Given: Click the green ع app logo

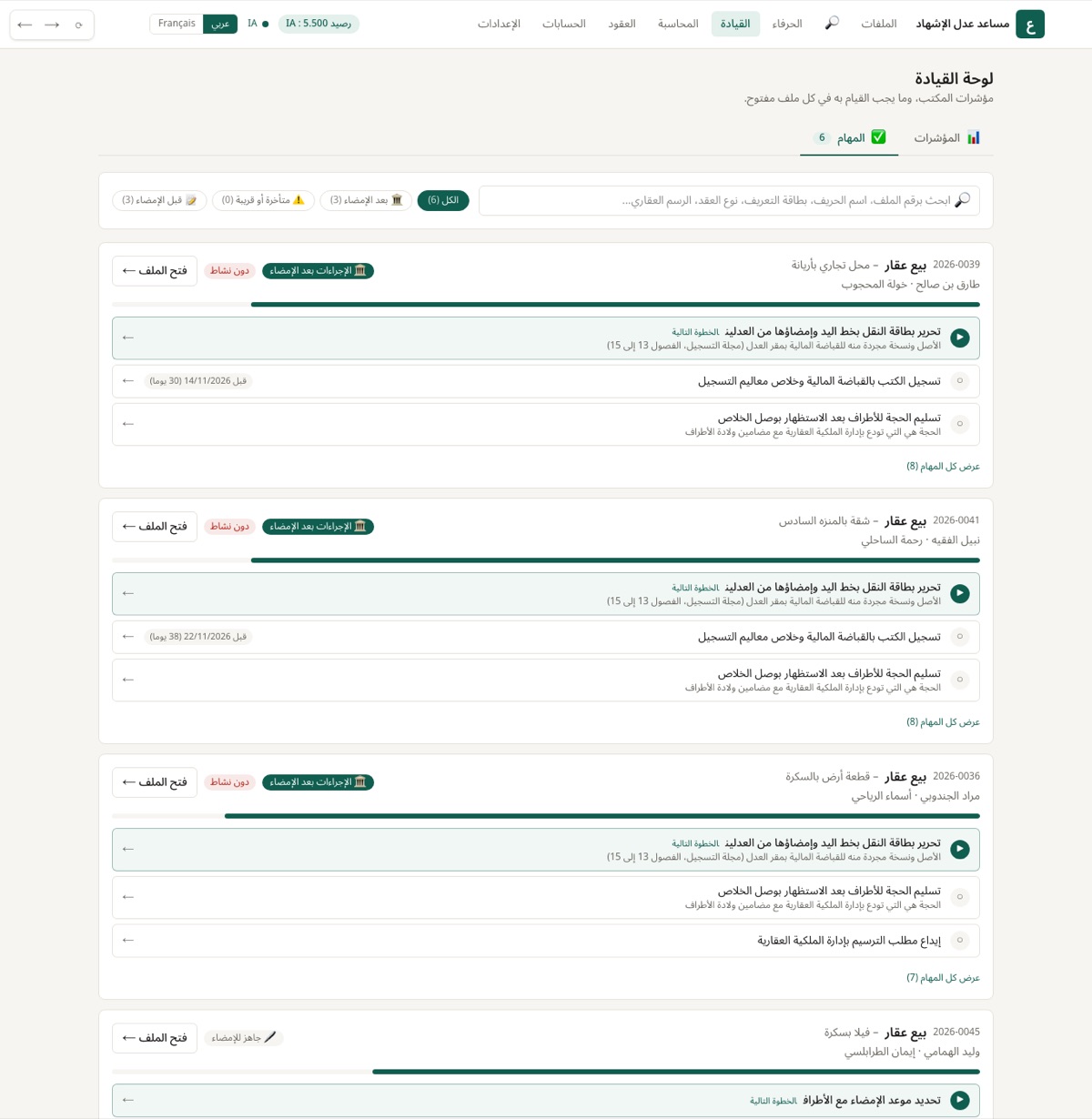Looking at the screenshot, I should click(1030, 25).
